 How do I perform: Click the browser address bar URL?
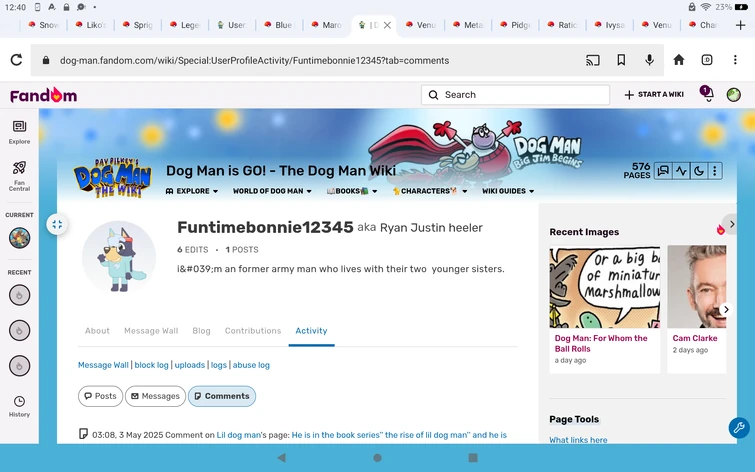point(254,60)
